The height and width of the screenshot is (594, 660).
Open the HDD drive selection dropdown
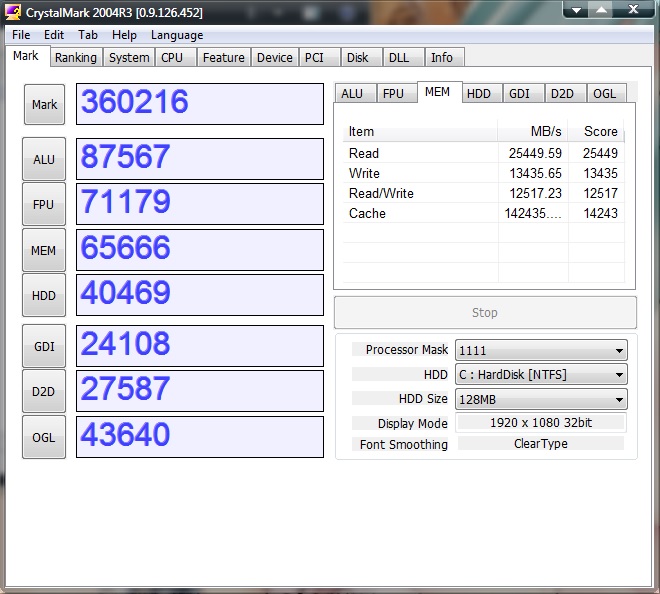(x=619, y=375)
